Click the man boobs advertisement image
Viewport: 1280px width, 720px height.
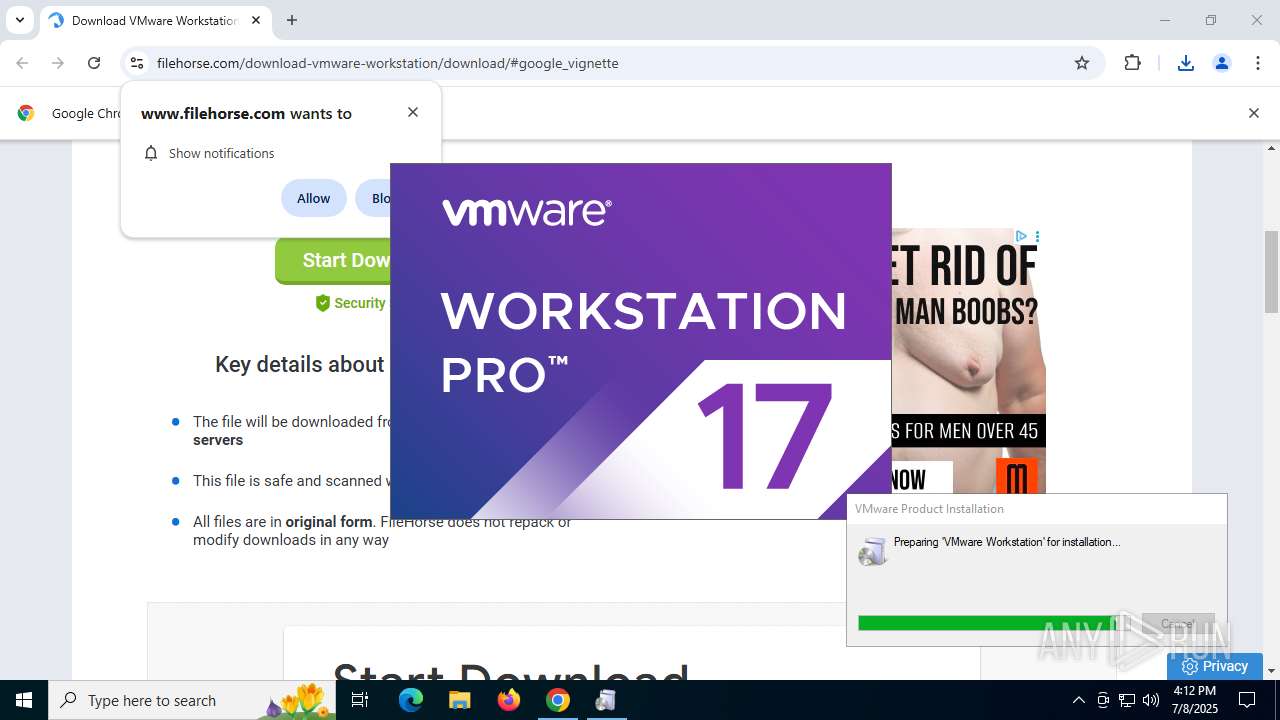click(x=968, y=360)
